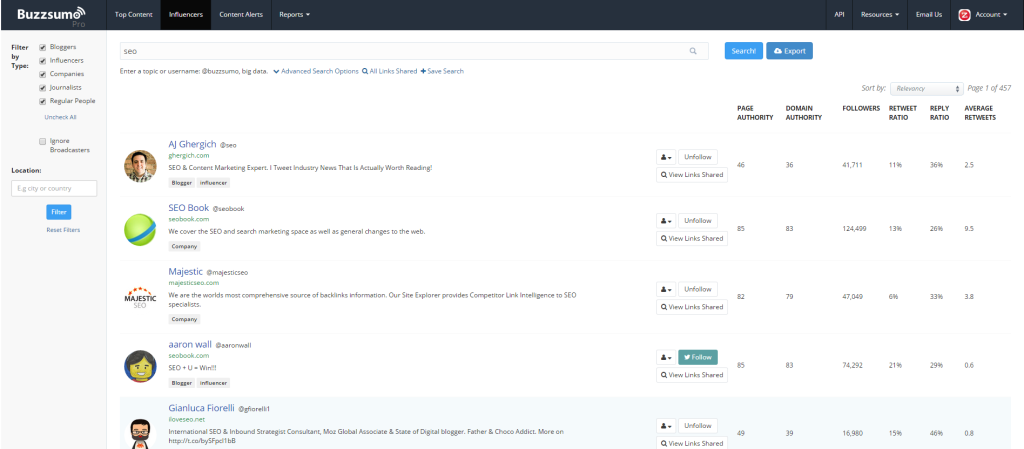Open SEO Book name link
Viewport: 1024px width, 449px height.
[189, 208]
